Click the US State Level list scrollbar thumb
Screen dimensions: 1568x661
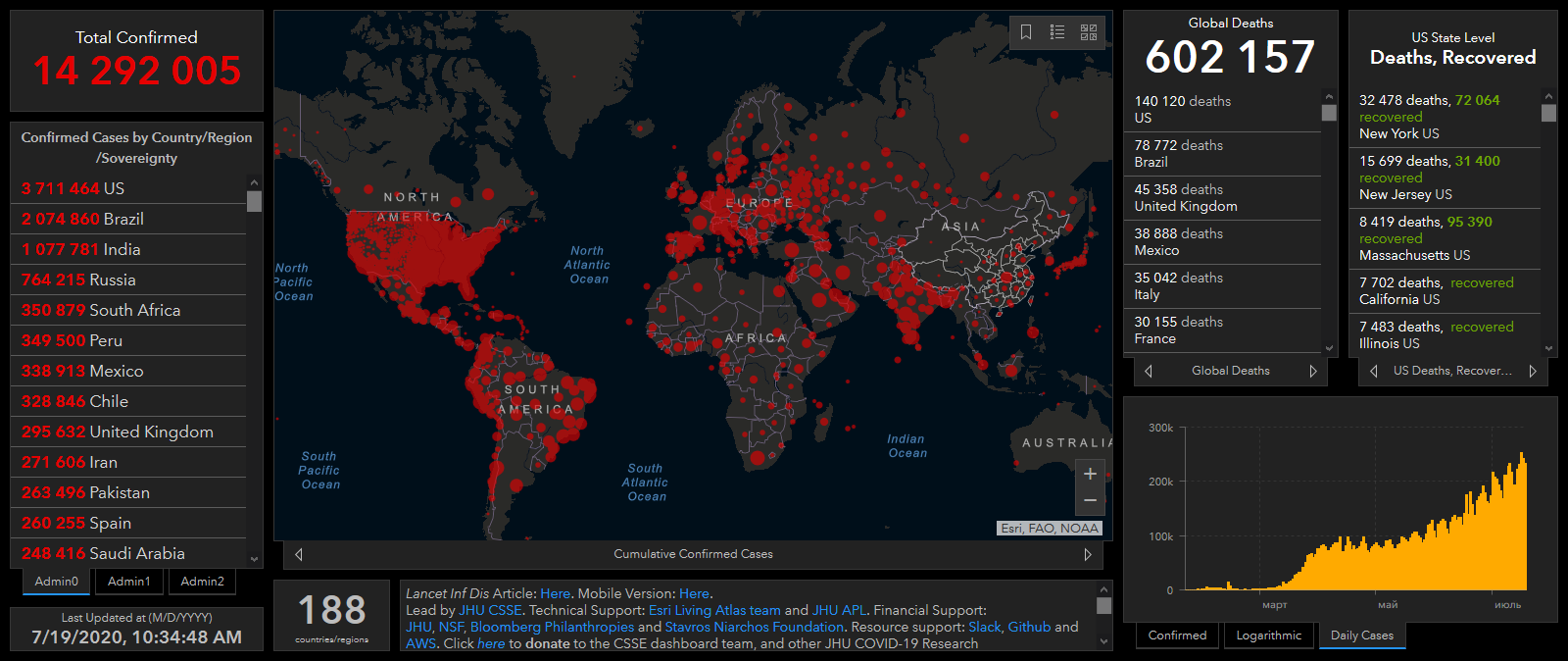click(1548, 113)
